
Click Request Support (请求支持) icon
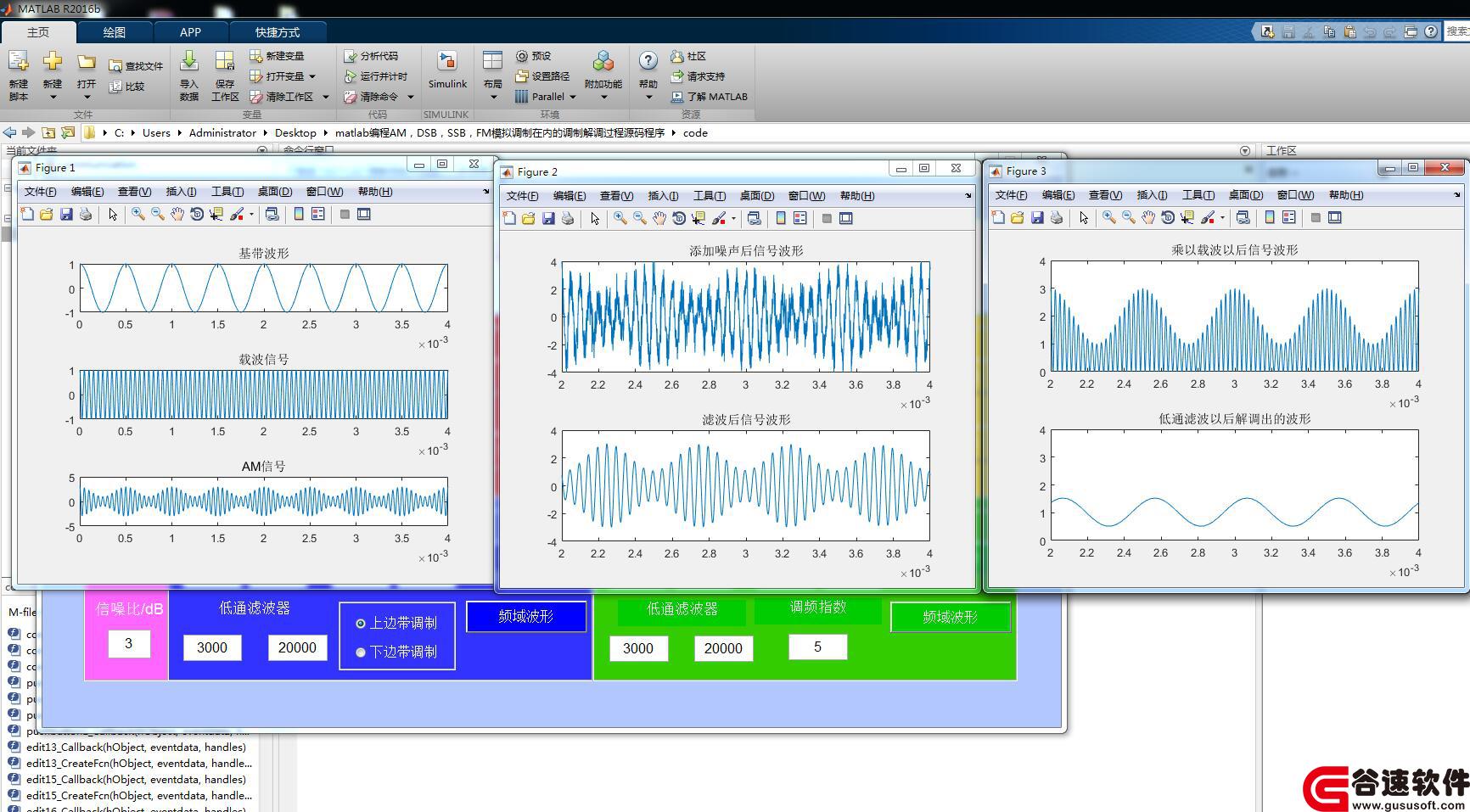point(676,76)
